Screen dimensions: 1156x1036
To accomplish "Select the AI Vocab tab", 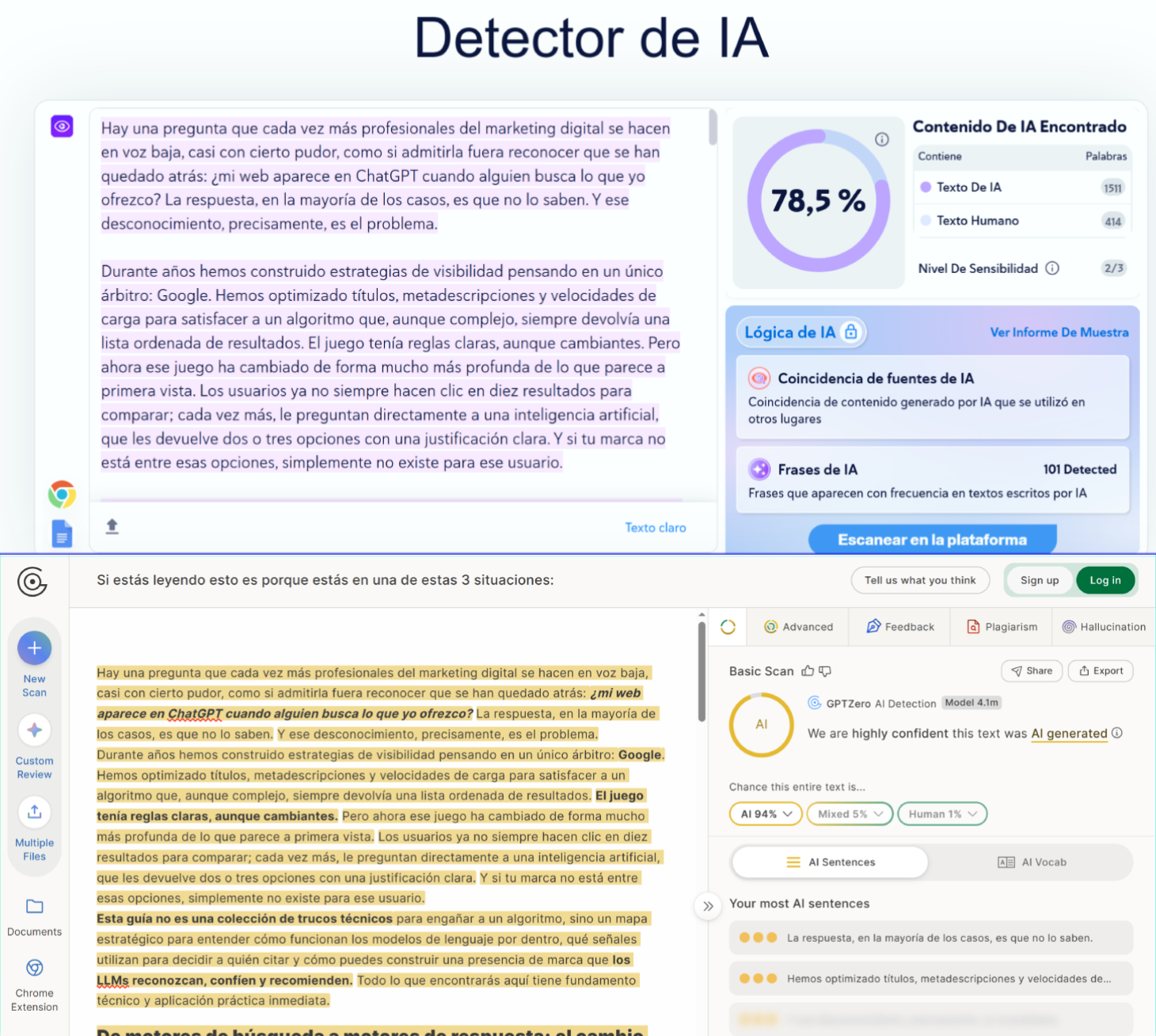I will [1032, 862].
